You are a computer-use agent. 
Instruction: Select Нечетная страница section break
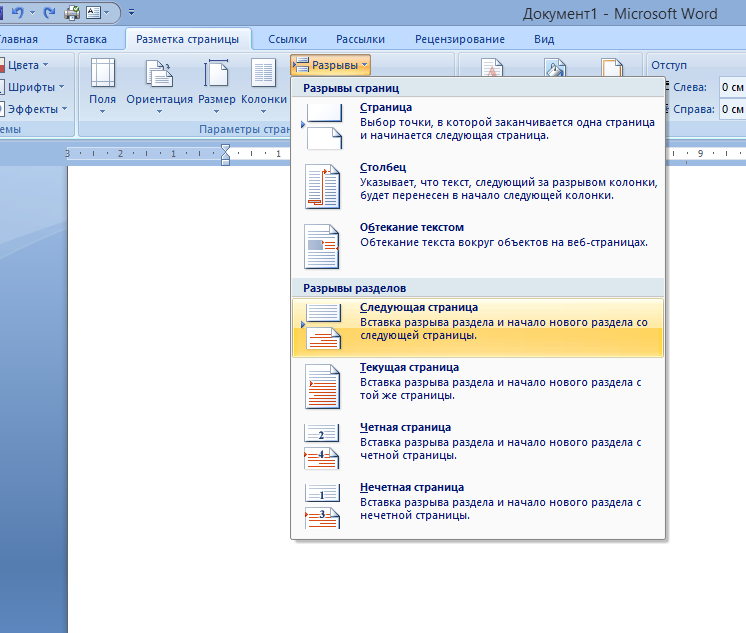[x=478, y=507]
